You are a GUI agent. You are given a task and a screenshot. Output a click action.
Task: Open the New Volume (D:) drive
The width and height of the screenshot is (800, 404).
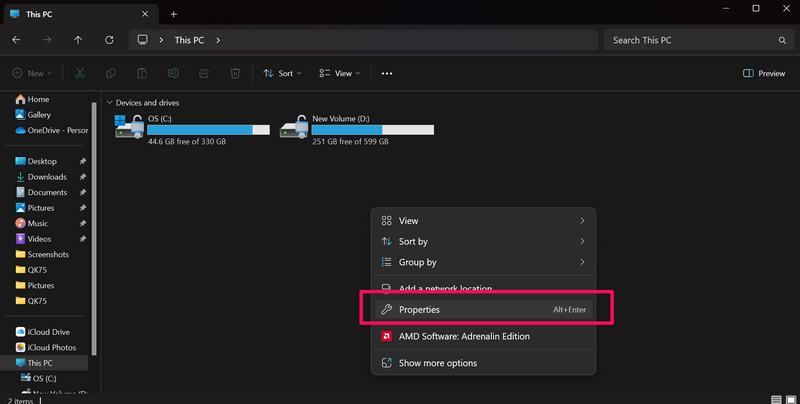[x=294, y=127]
